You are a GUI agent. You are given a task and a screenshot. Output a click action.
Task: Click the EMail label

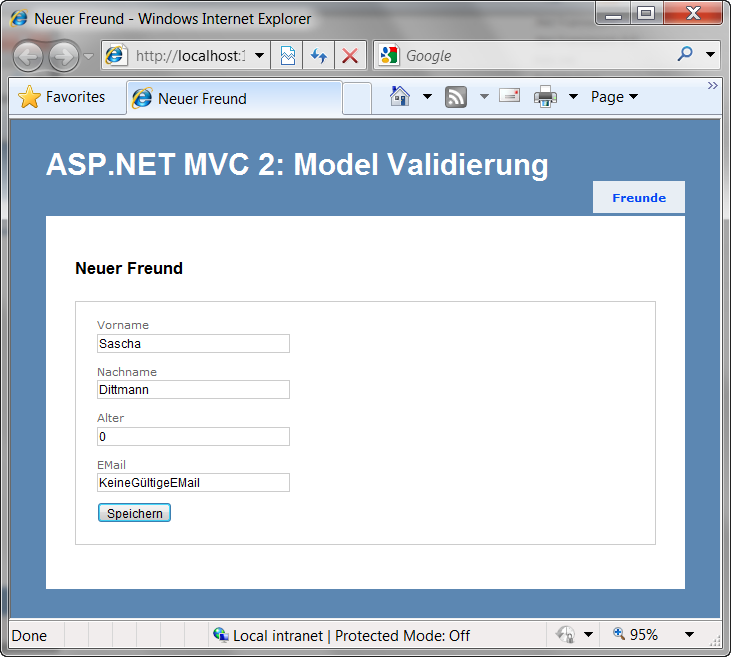pos(111,465)
